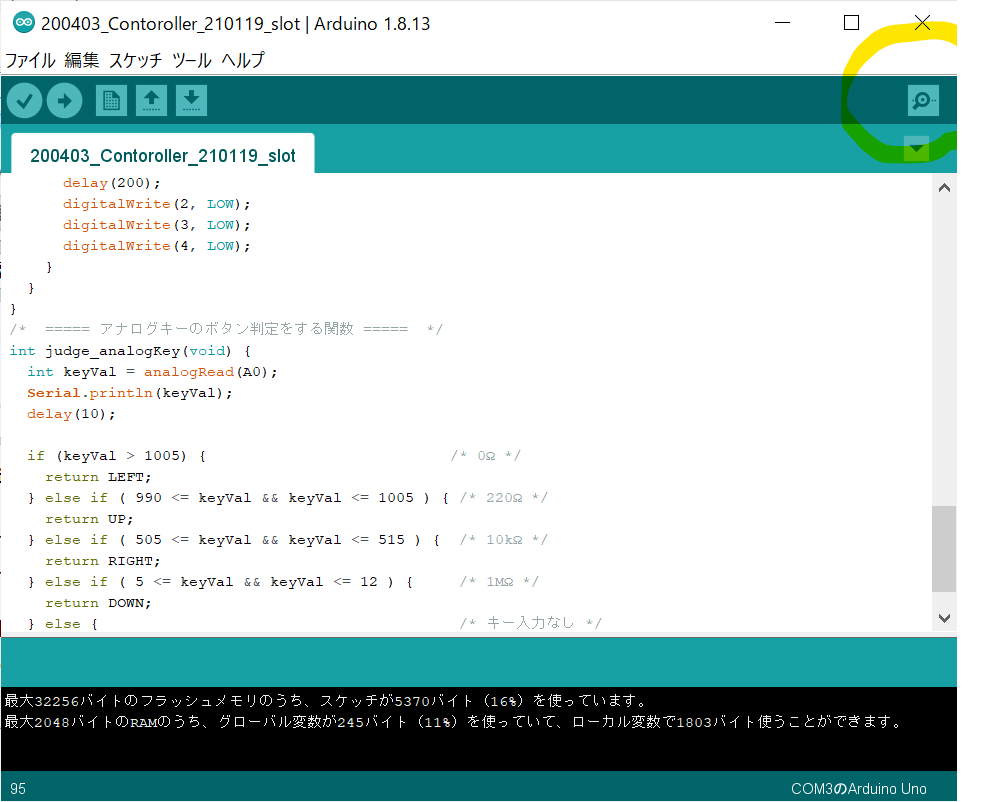Open the 編集 menu
The width and height of the screenshot is (992, 802).
82,60
